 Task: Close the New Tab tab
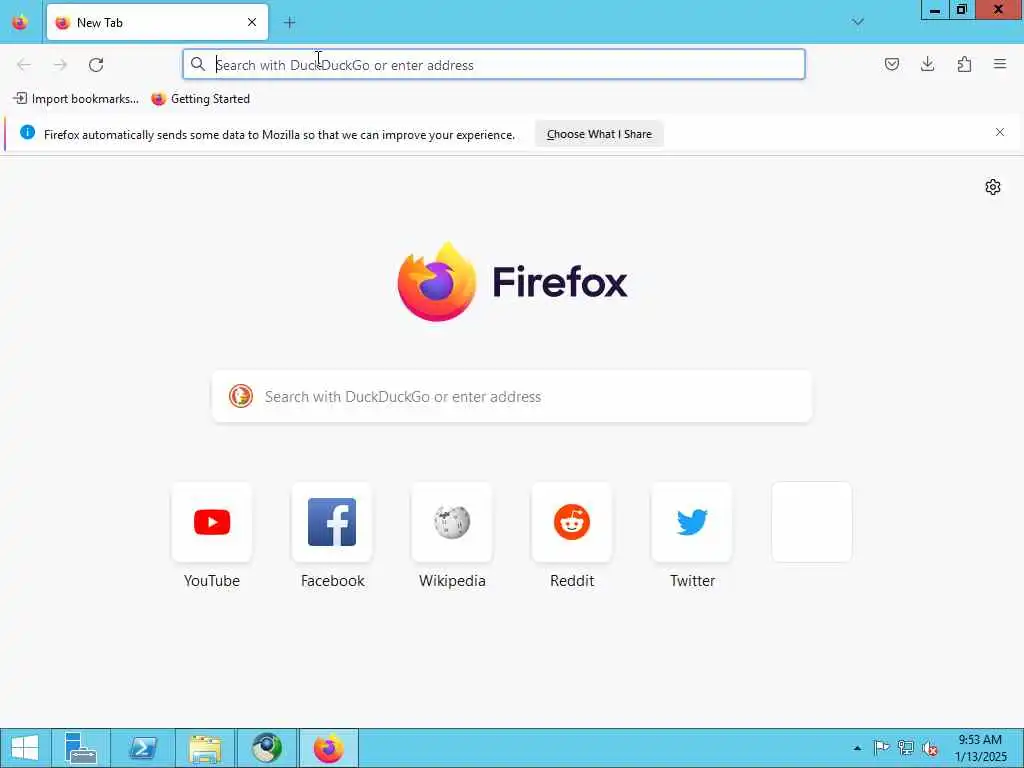(x=251, y=22)
